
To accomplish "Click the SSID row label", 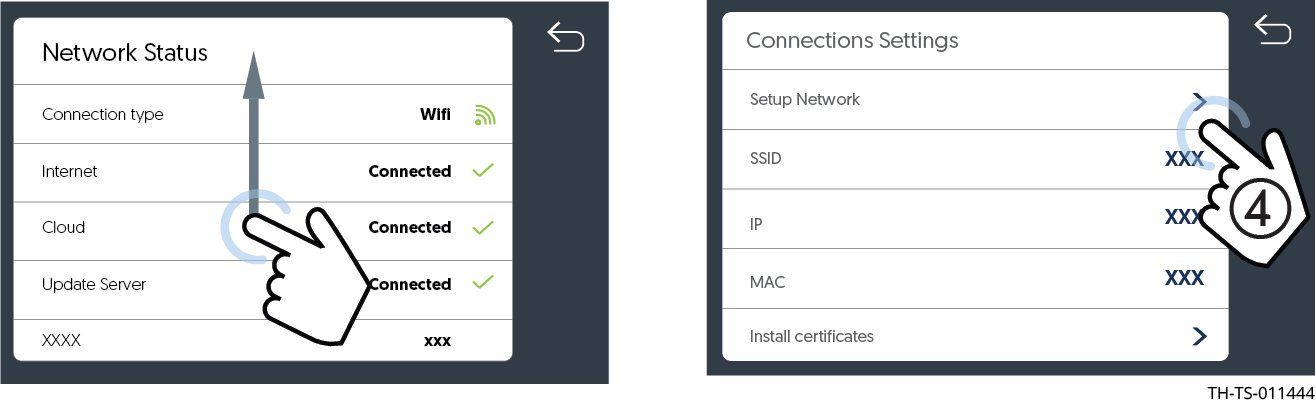I will click(x=766, y=158).
